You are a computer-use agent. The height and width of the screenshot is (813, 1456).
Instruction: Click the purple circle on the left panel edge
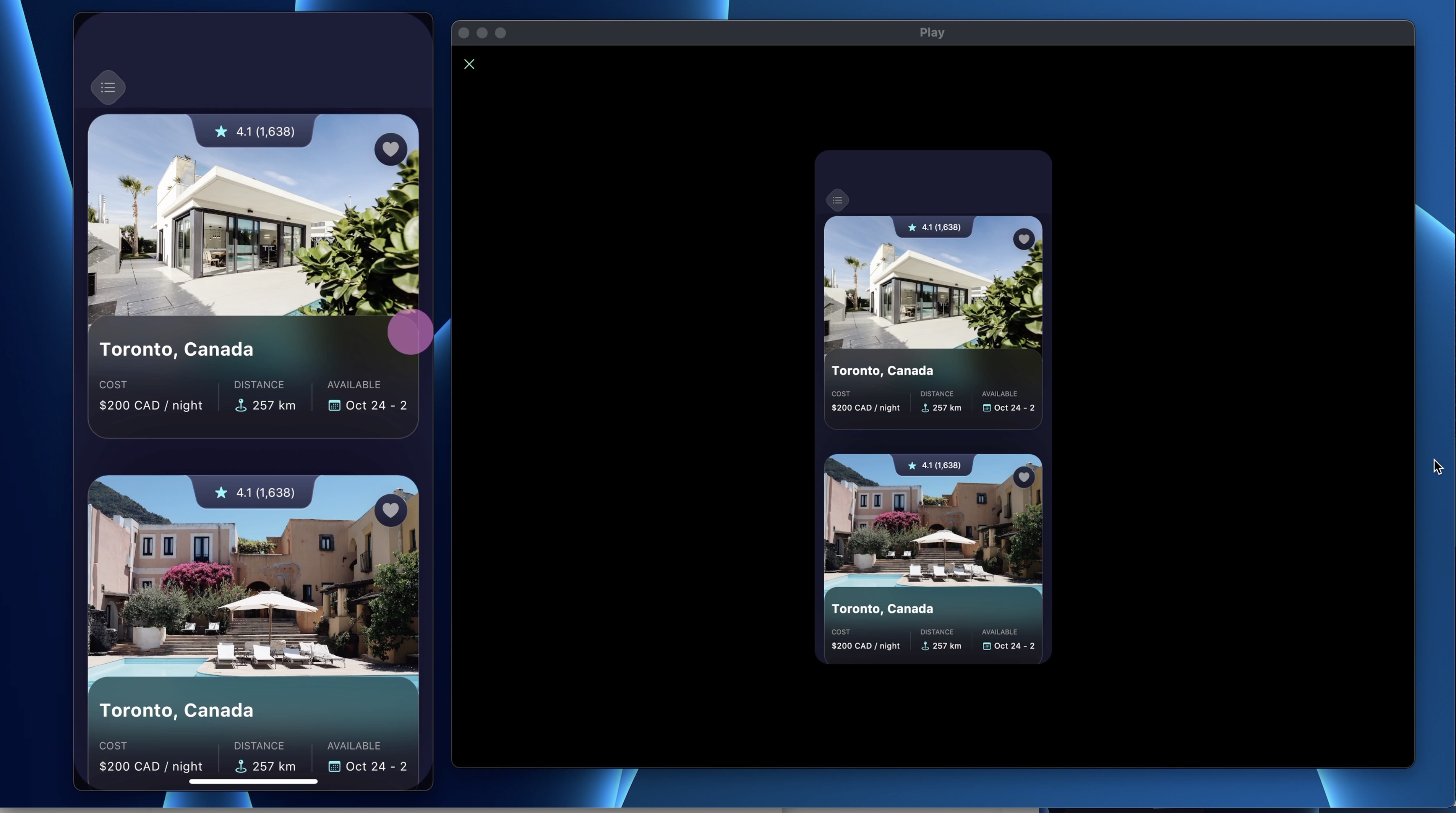click(410, 332)
